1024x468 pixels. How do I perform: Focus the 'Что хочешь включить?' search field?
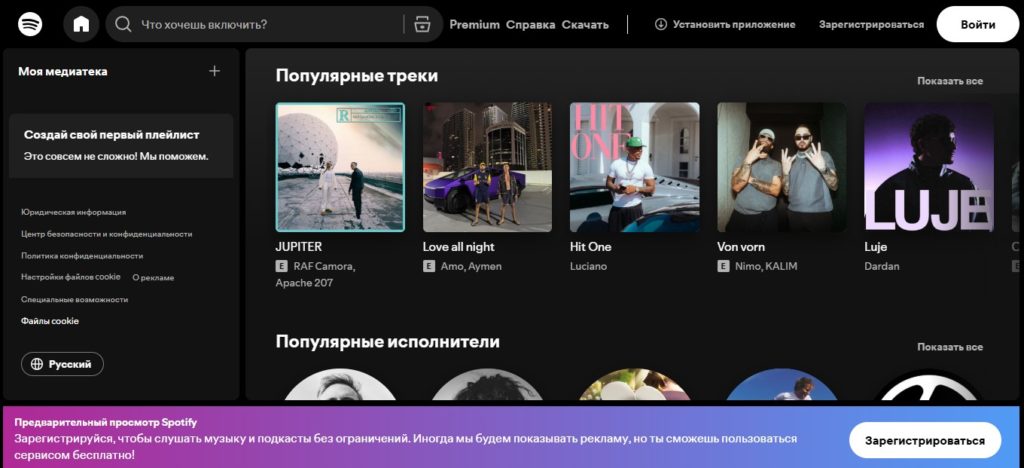click(274, 24)
